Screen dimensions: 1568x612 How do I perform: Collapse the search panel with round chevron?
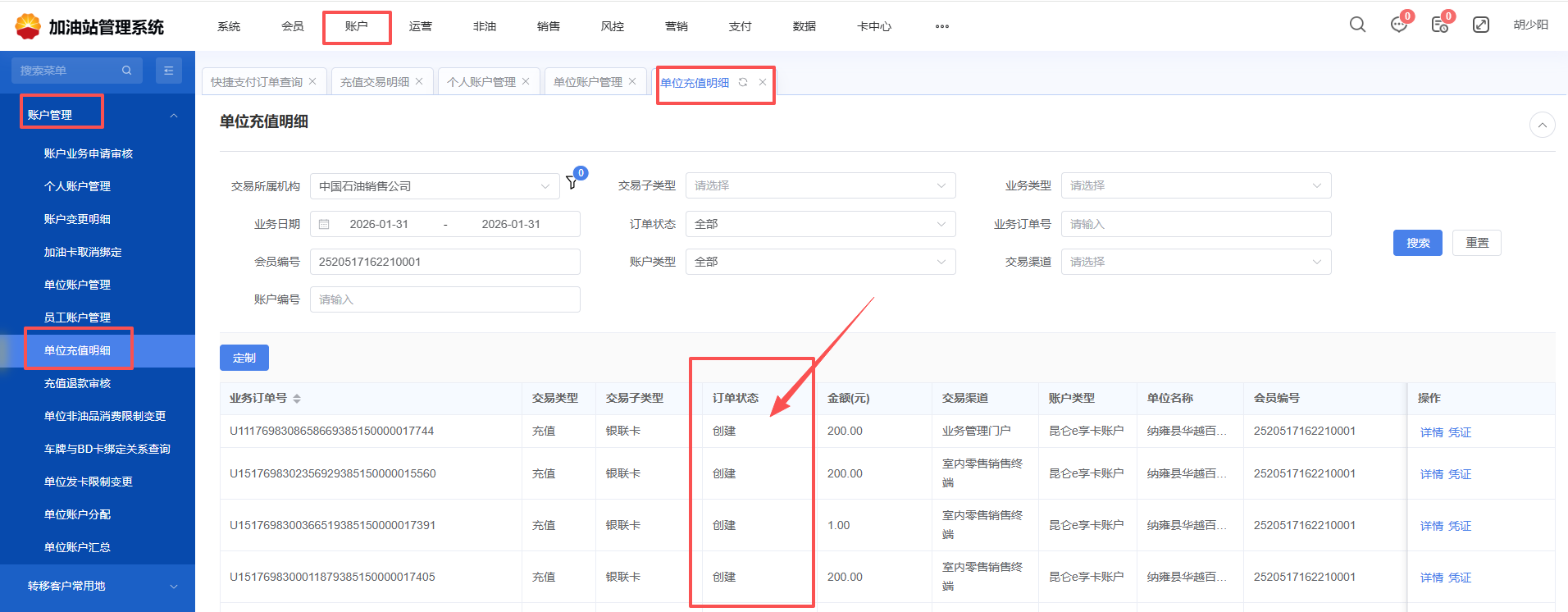point(1542,125)
